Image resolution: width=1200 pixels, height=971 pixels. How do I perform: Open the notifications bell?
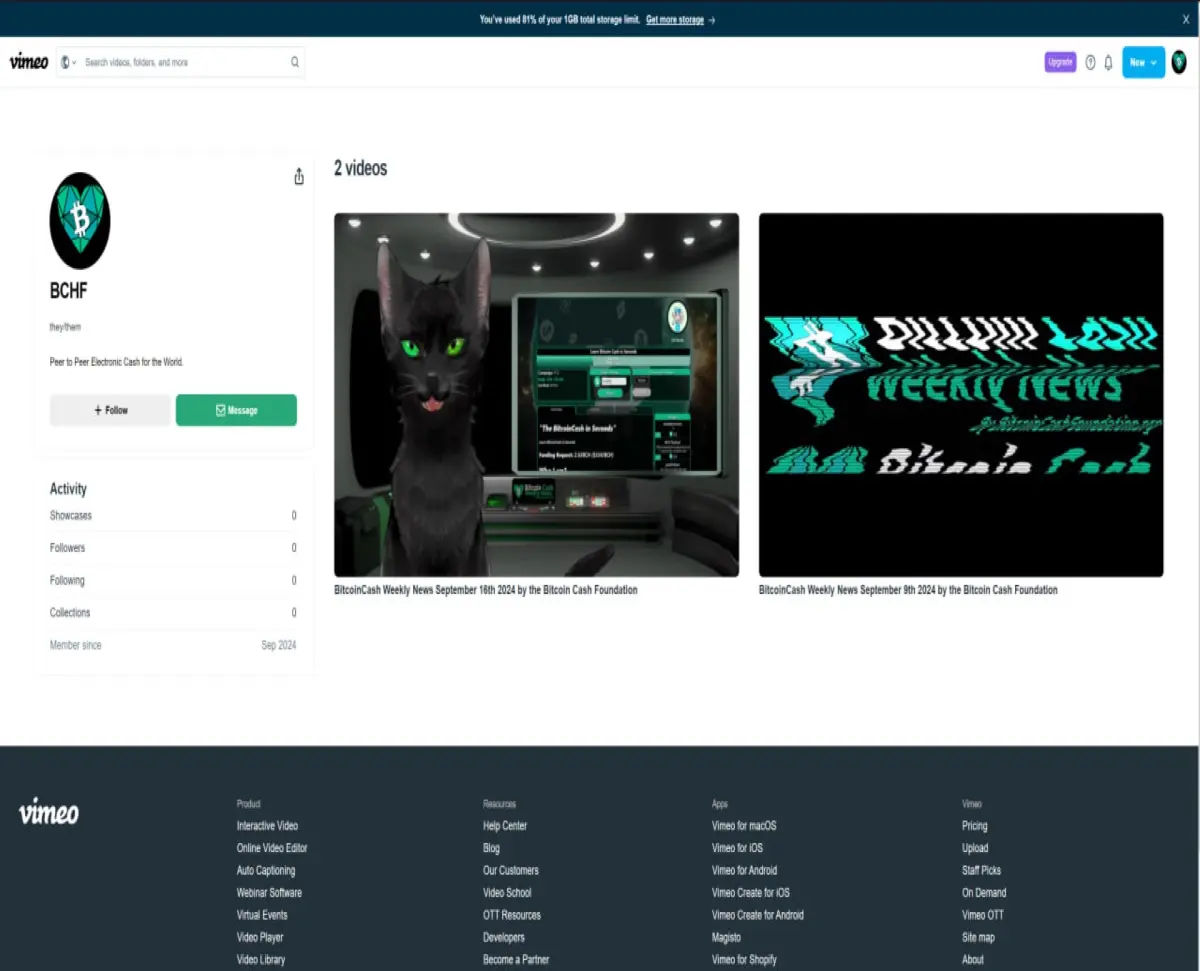coord(1108,62)
